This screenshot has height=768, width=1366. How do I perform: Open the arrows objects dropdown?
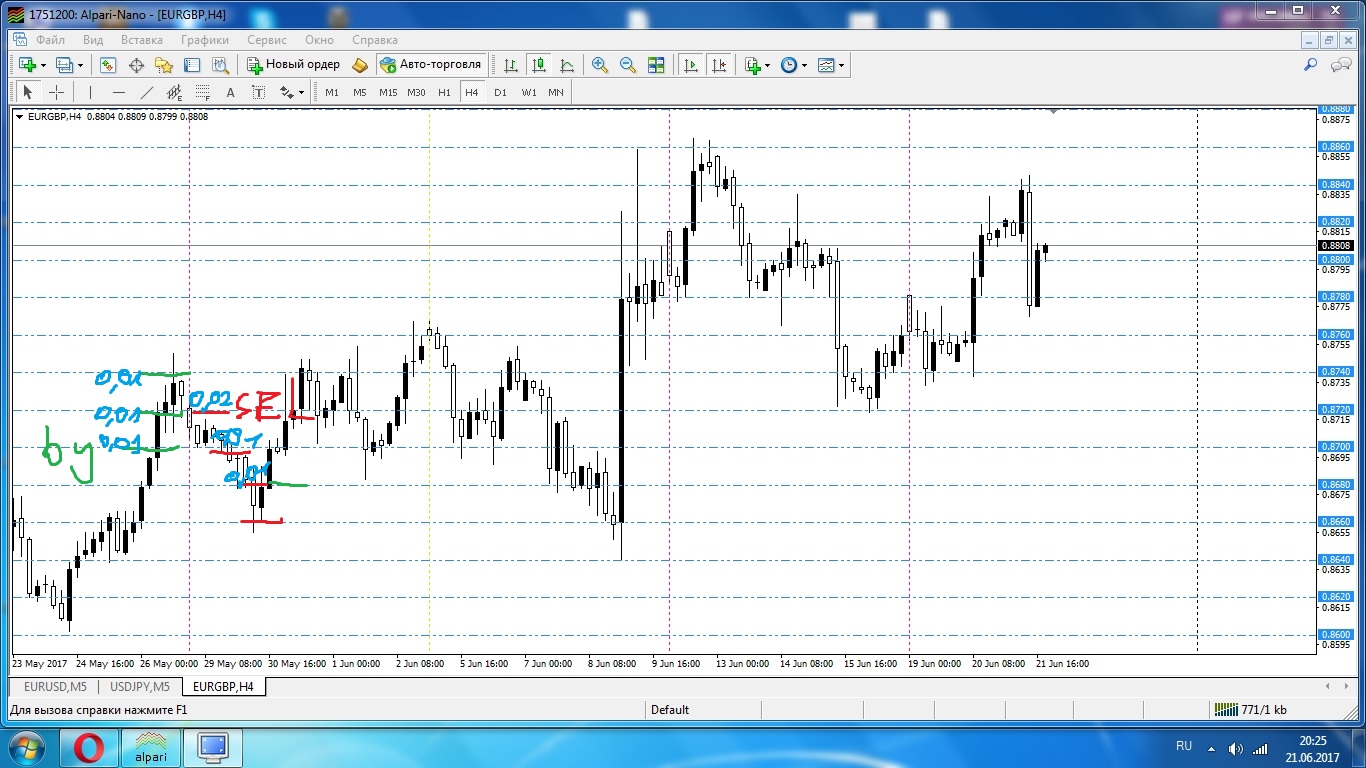tap(291, 92)
